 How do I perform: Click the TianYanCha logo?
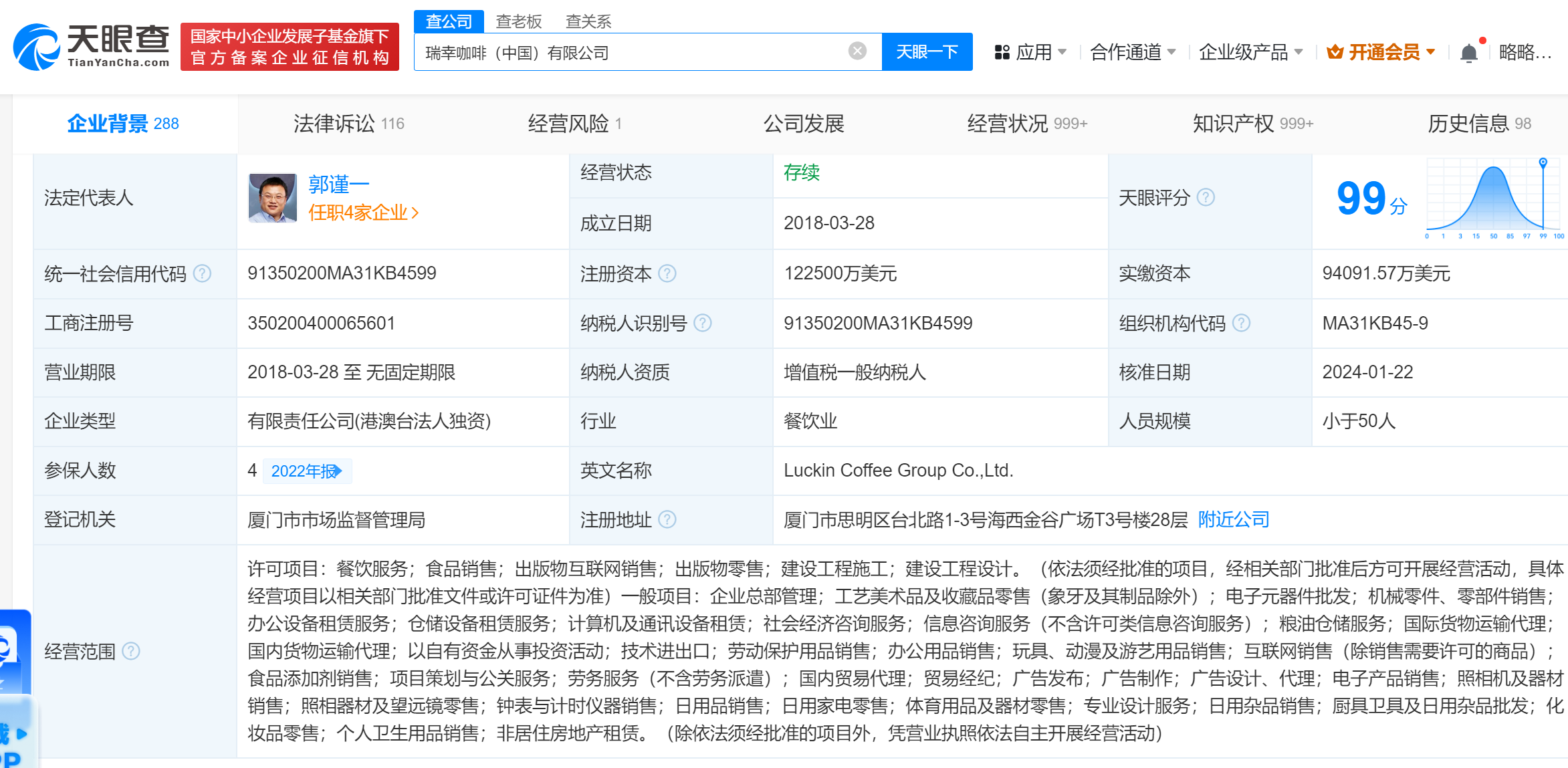tap(92, 46)
